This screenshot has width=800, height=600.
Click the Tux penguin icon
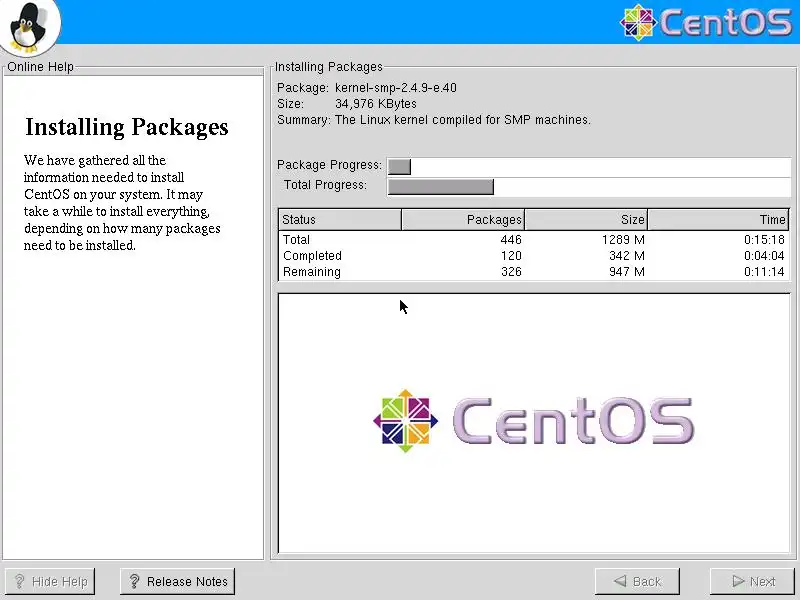click(29, 27)
